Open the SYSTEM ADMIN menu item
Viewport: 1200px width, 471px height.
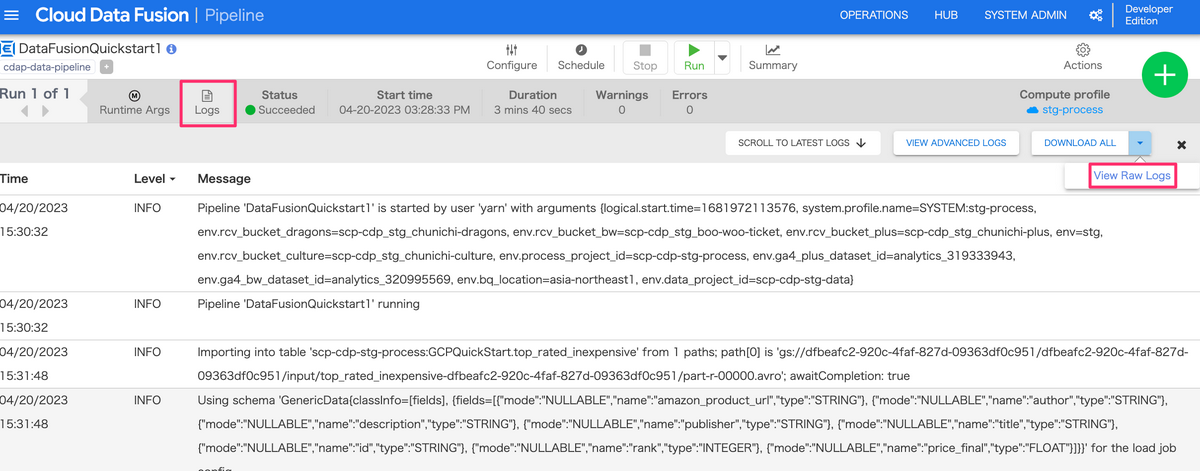[1025, 15]
